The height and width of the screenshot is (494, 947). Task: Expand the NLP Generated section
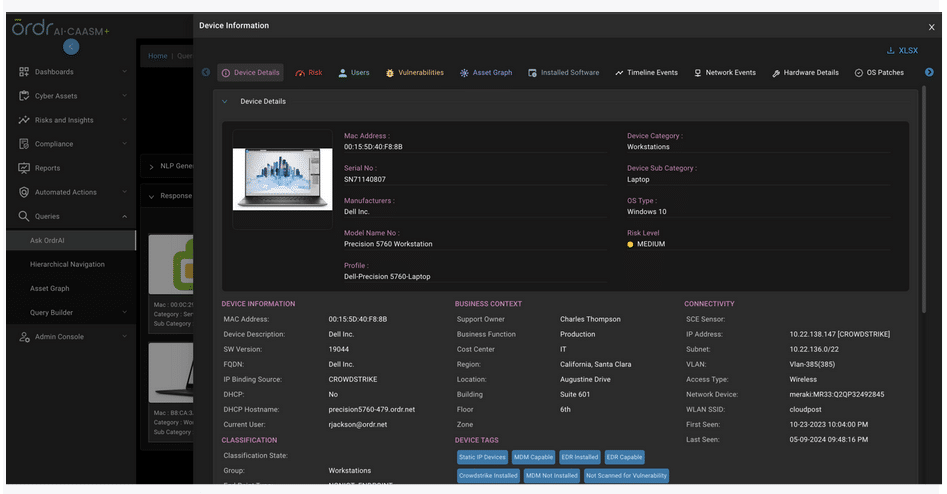point(151,166)
